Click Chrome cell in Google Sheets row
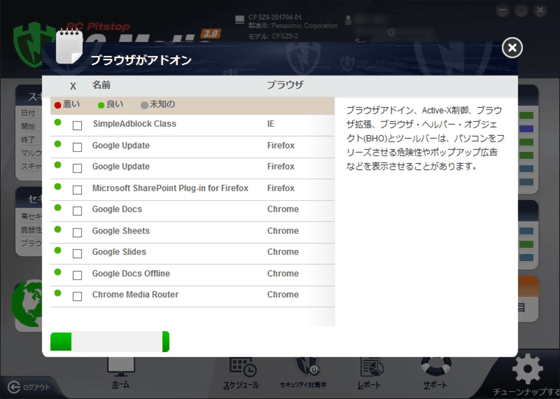 283,231
